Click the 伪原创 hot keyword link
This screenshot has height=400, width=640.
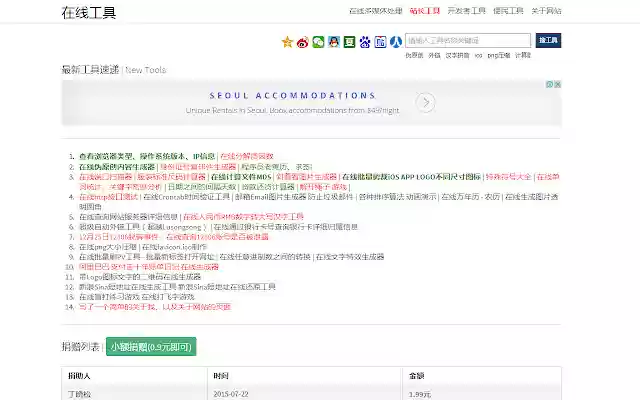pyautogui.click(x=414, y=55)
